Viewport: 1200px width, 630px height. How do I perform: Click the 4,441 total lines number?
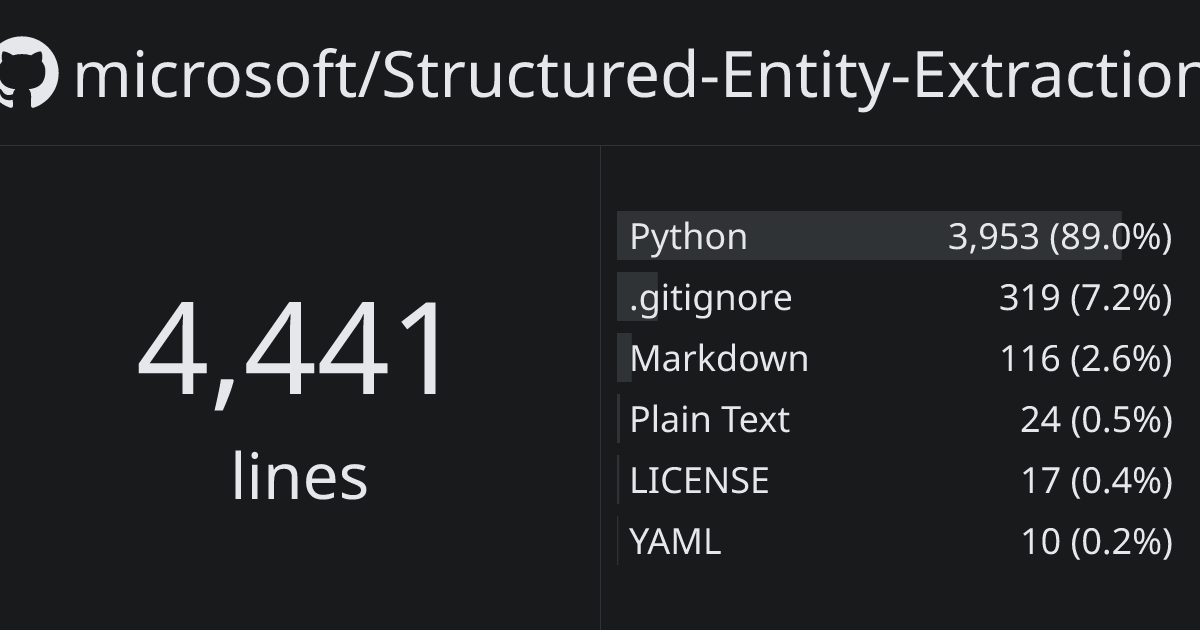pos(294,350)
